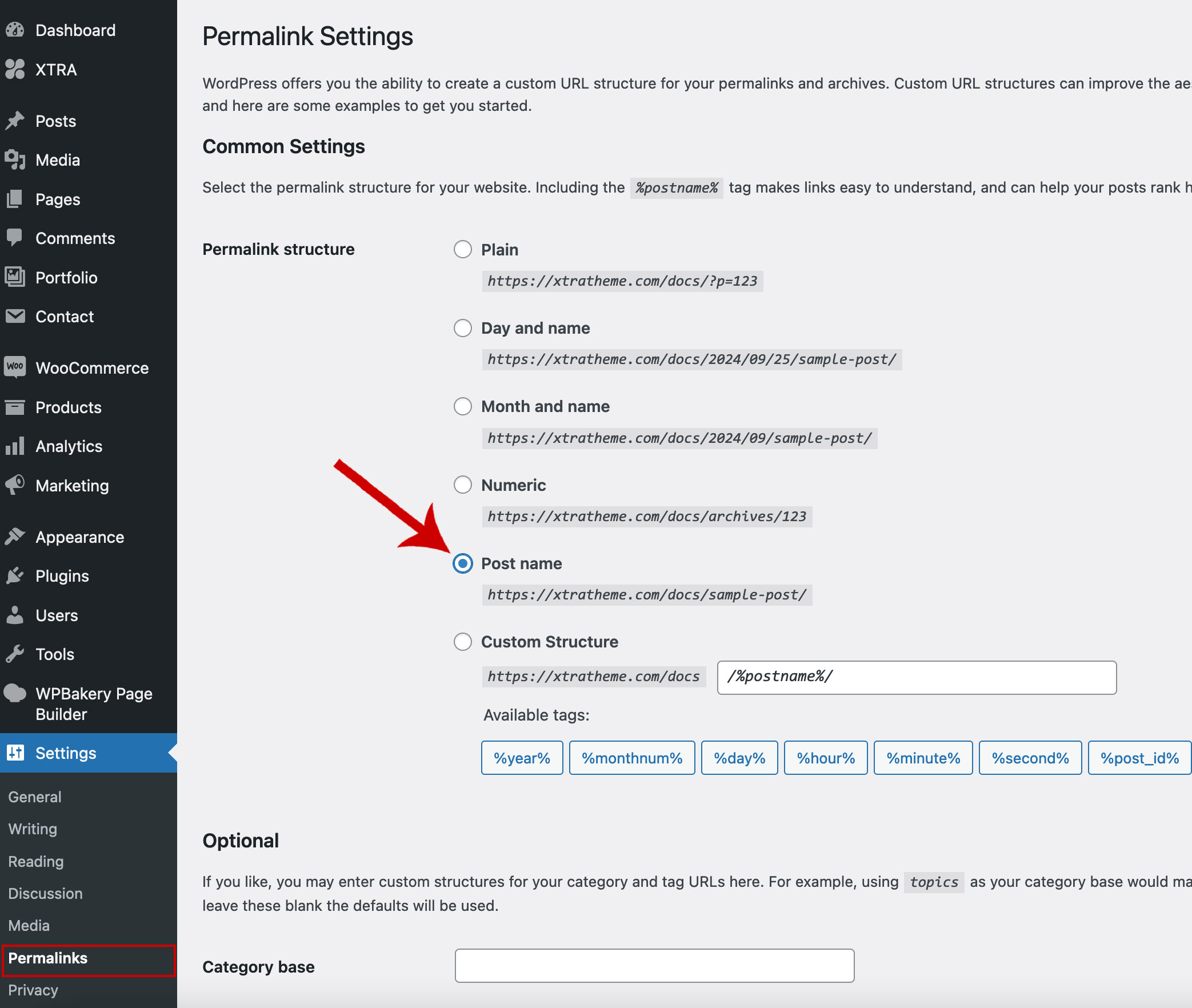Open the Discussion settings submenu item

coord(46,893)
